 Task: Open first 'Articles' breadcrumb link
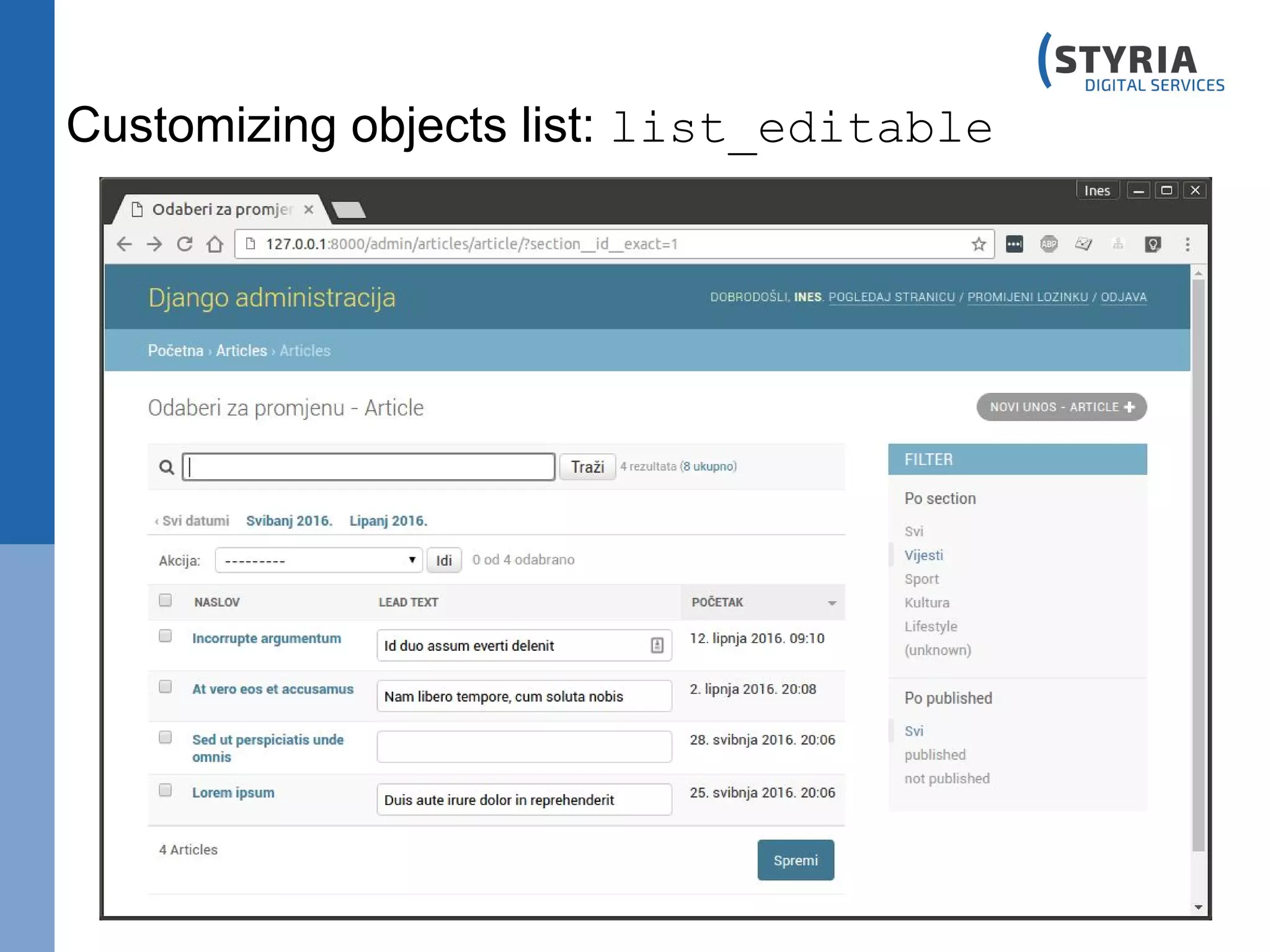(241, 351)
